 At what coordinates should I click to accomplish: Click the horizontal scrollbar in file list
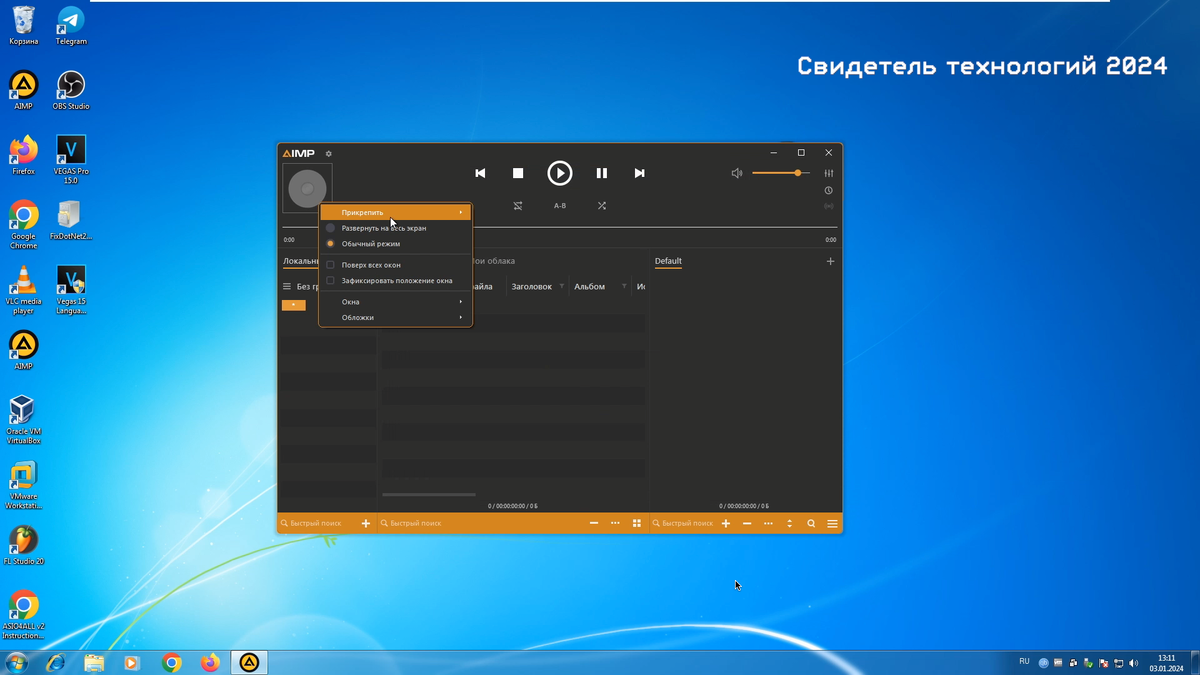pyautogui.click(x=429, y=494)
